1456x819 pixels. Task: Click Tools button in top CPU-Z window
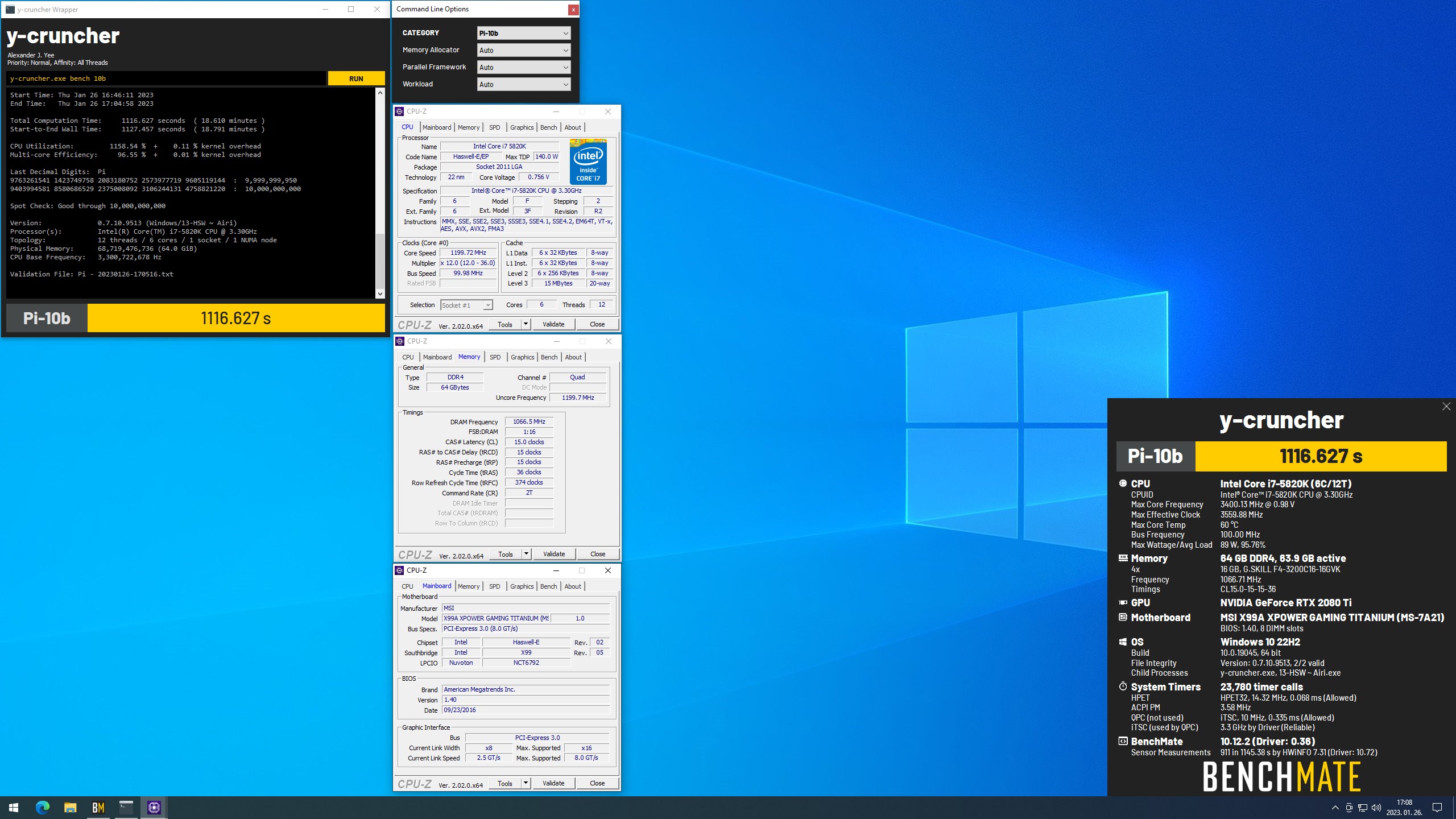click(x=505, y=324)
